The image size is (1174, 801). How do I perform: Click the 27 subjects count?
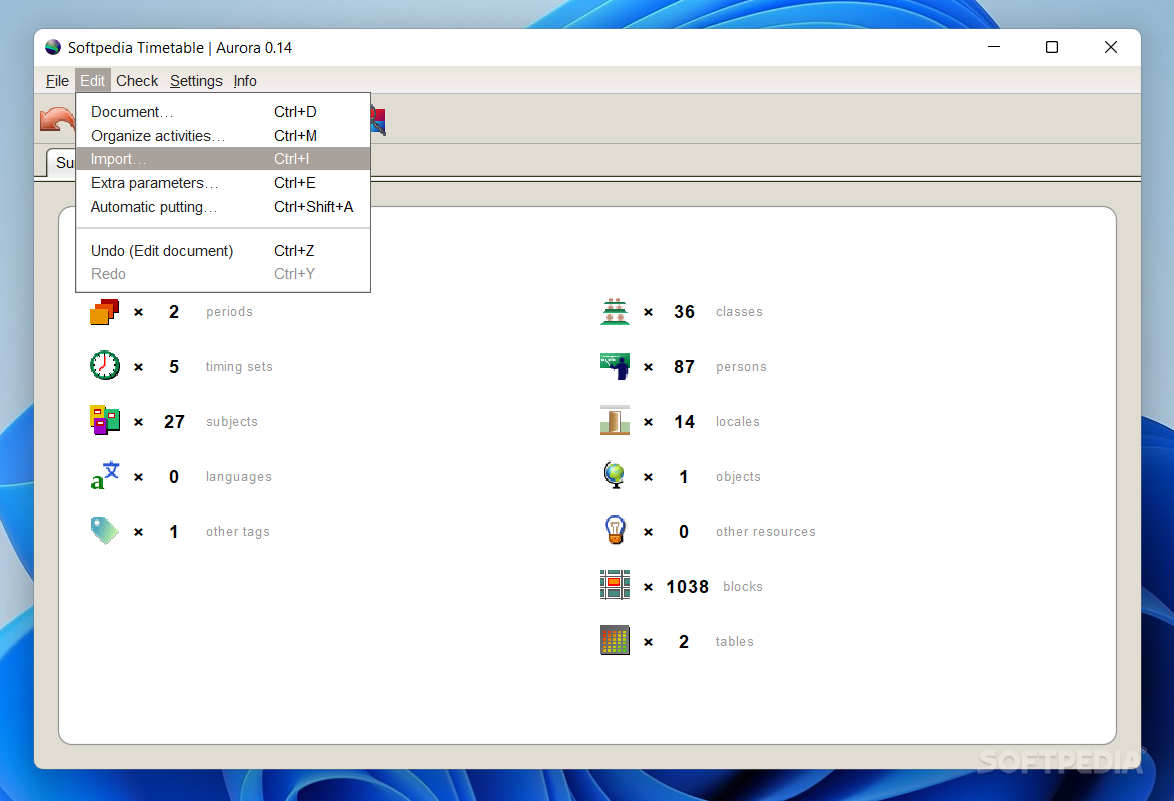174,421
